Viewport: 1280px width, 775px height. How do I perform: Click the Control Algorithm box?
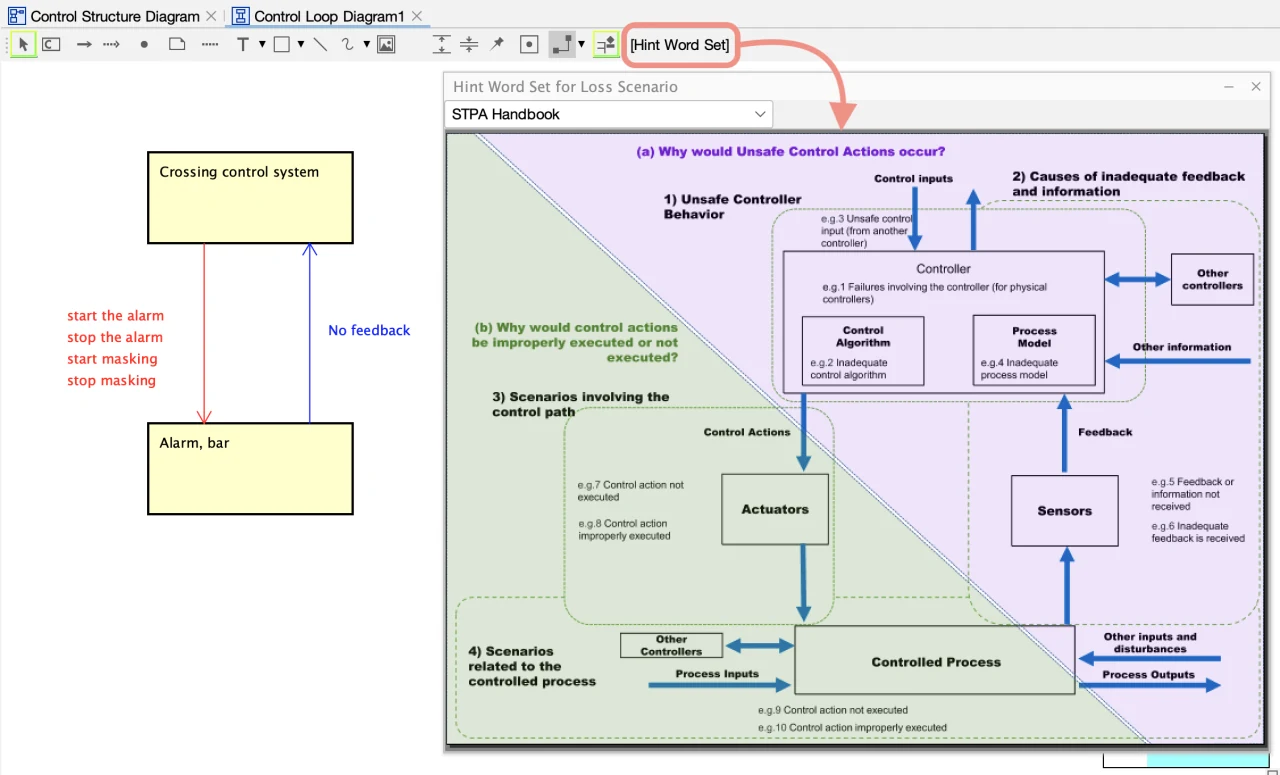click(x=863, y=351)
